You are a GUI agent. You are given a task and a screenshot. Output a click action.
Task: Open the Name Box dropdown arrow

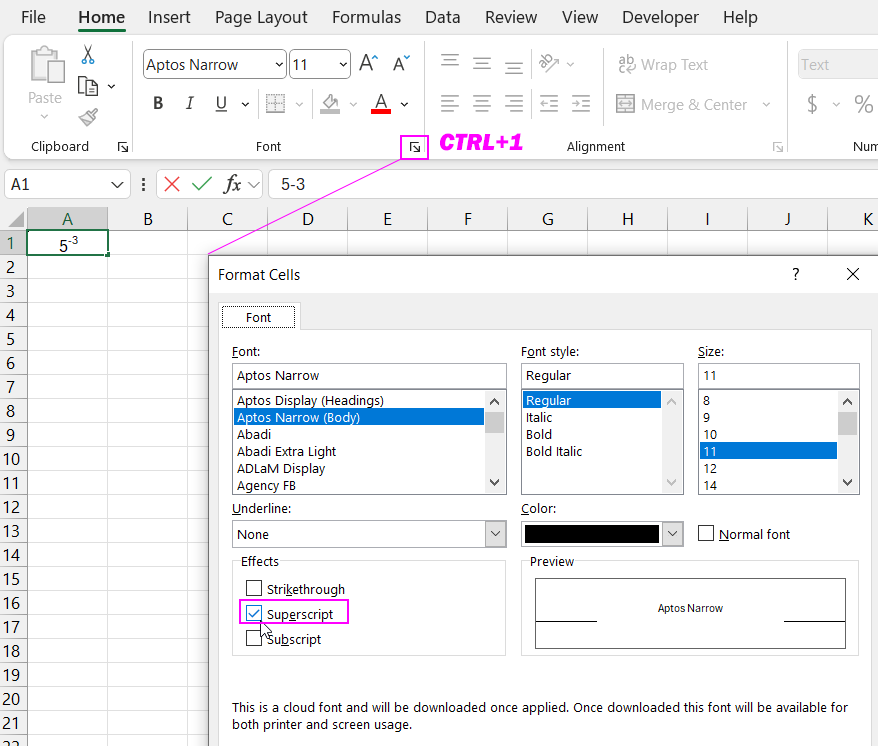(118, 185)
